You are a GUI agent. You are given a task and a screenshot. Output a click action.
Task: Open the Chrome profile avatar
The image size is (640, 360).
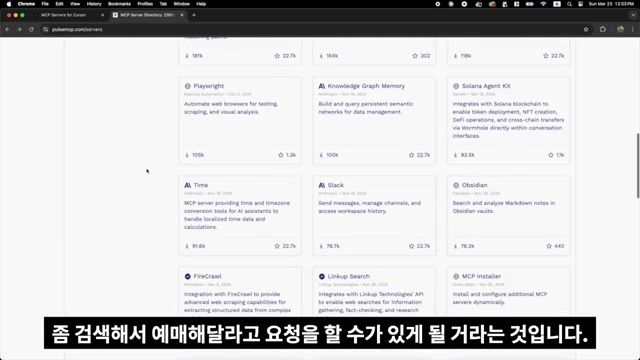tap(620, 29)
